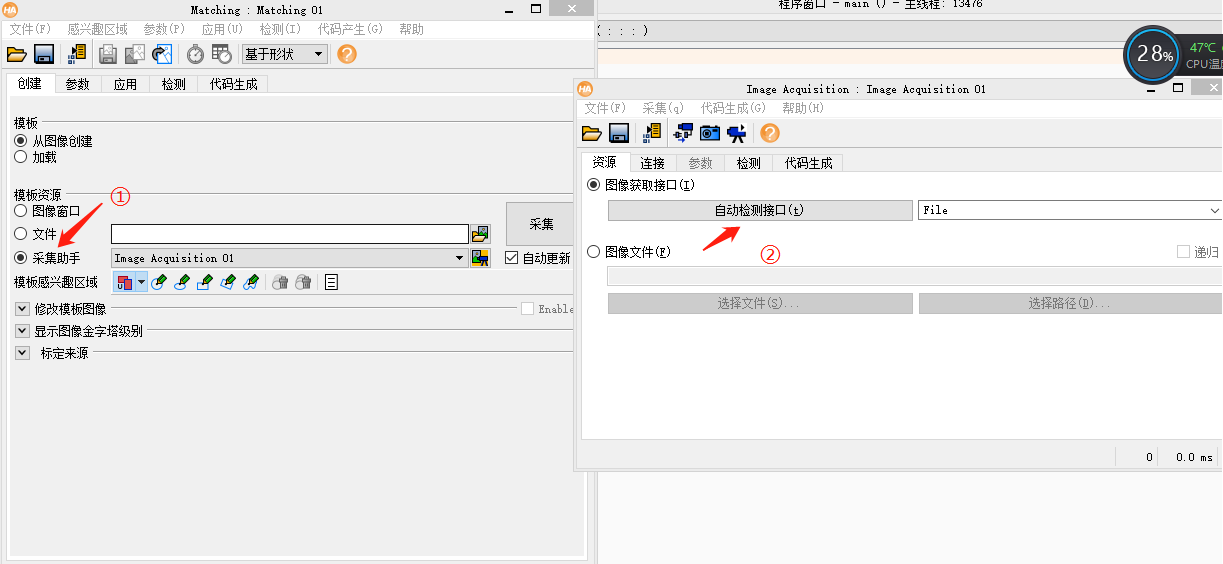
Task: Click the open folder icon in Matching toolbar
Action: point(16,54)
